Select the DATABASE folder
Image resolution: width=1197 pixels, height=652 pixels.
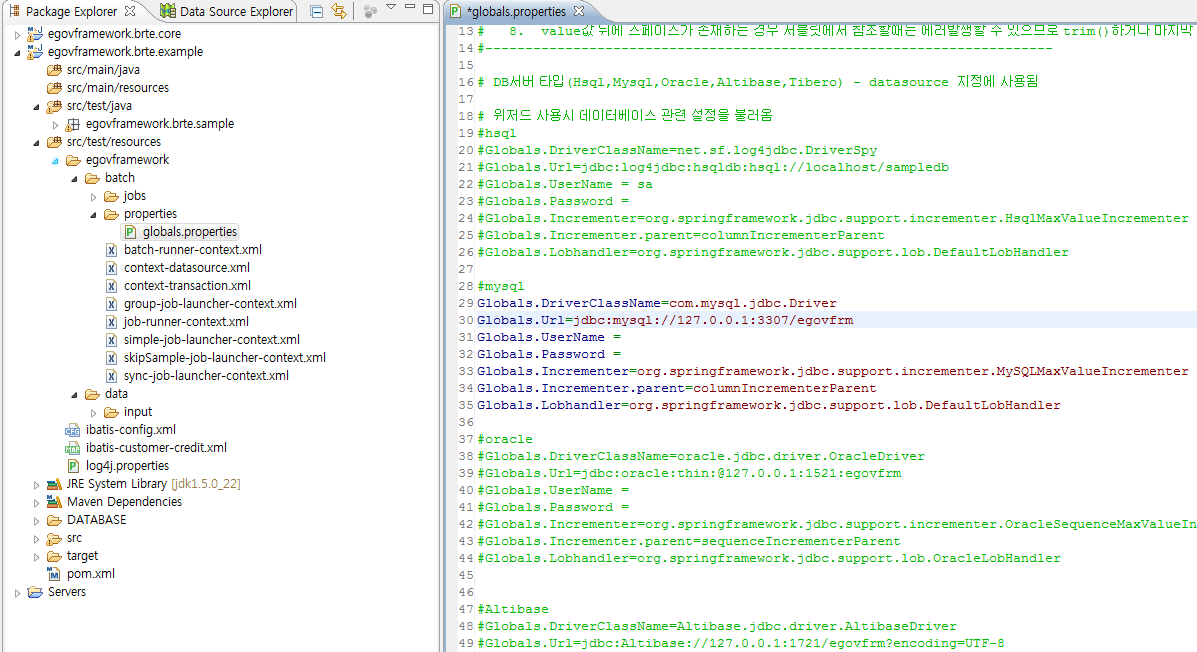click(96, 520)
